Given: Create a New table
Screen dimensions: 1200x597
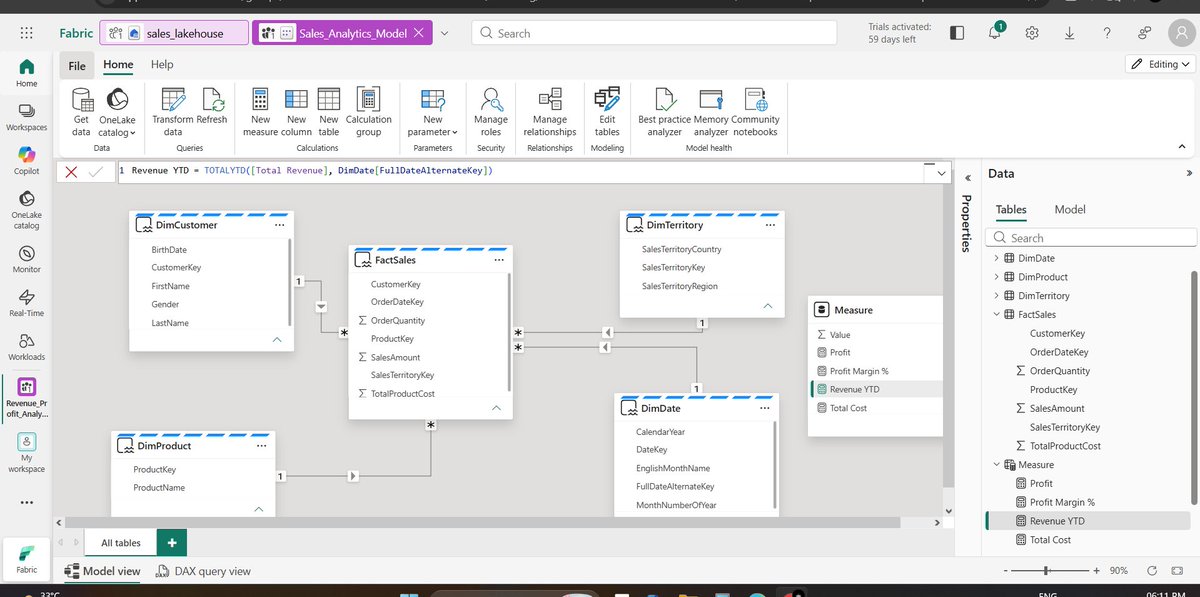Looking at the screenshot, I should (x=329, y=112).
